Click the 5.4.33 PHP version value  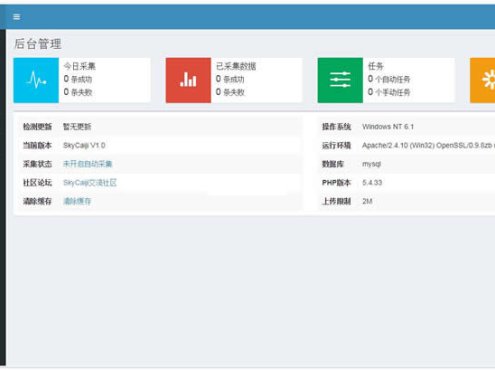pyautogui.click(x=372, y=183)
